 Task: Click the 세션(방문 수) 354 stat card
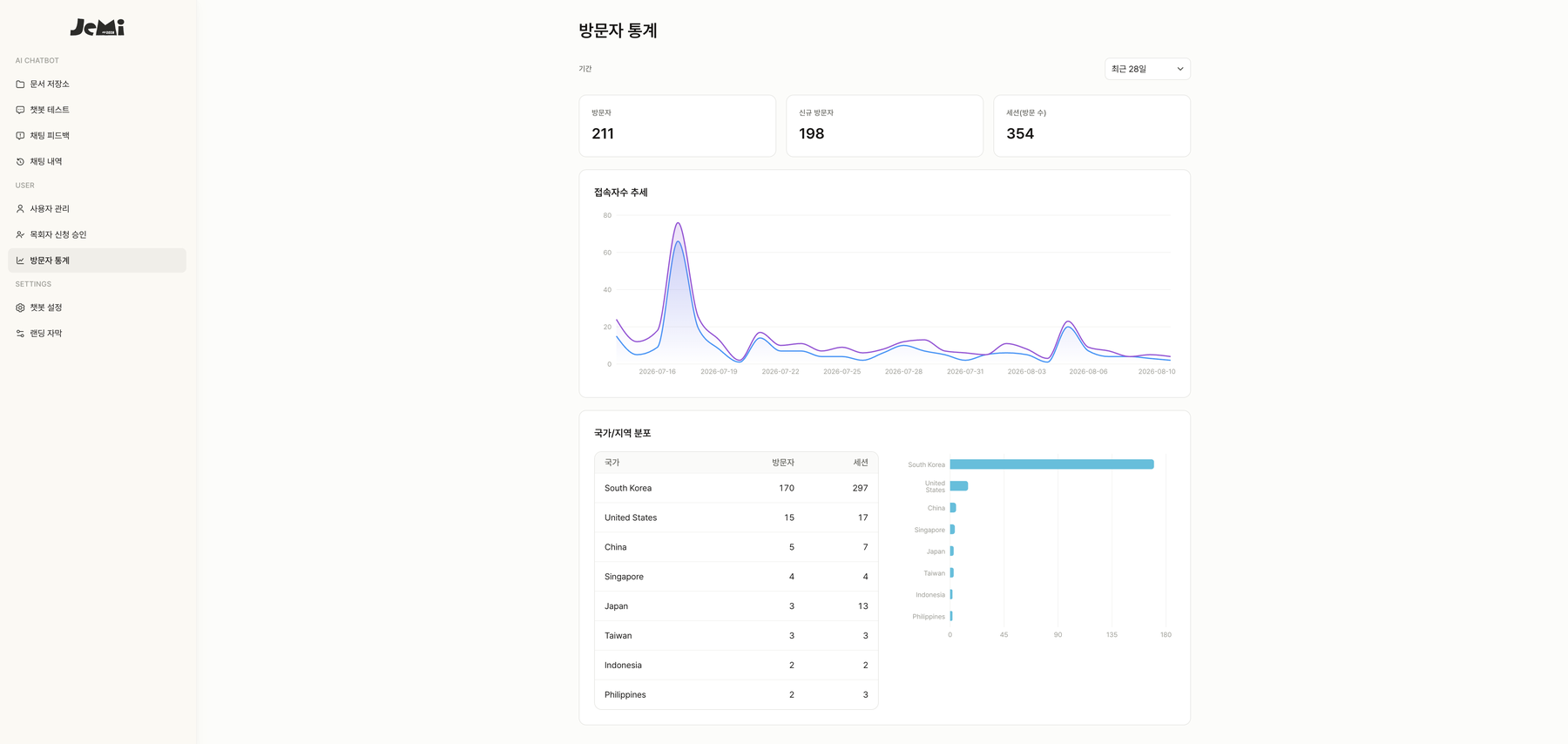click(1092, 125)
